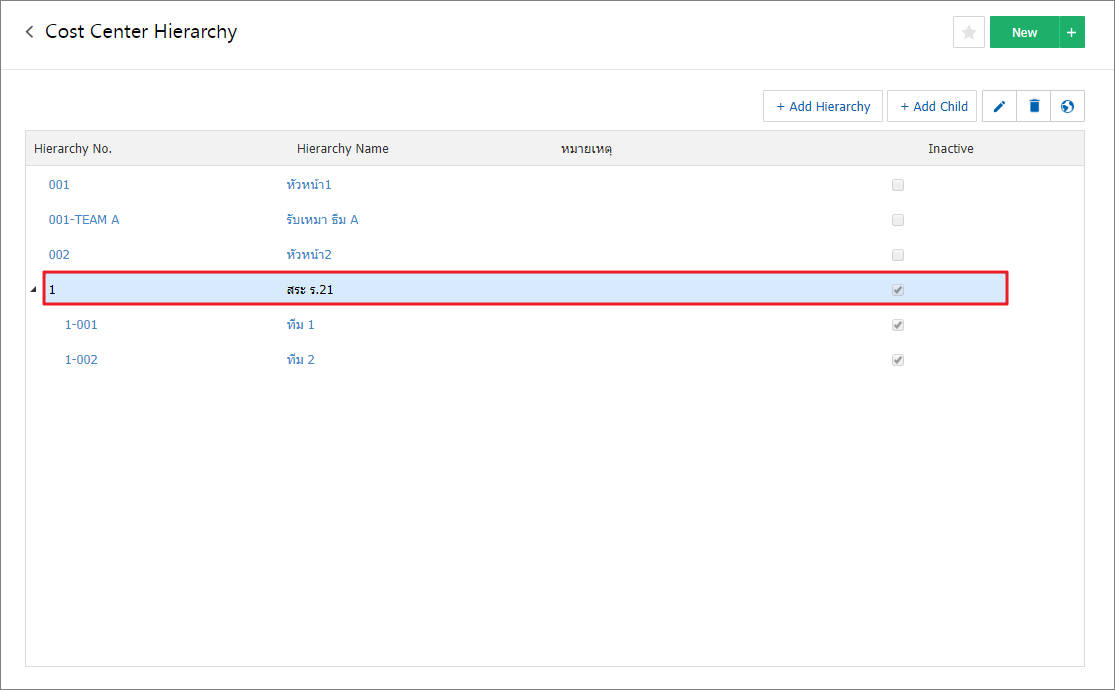Open hierarchy link 002
1115x690 pixels.
click(59, 254)
